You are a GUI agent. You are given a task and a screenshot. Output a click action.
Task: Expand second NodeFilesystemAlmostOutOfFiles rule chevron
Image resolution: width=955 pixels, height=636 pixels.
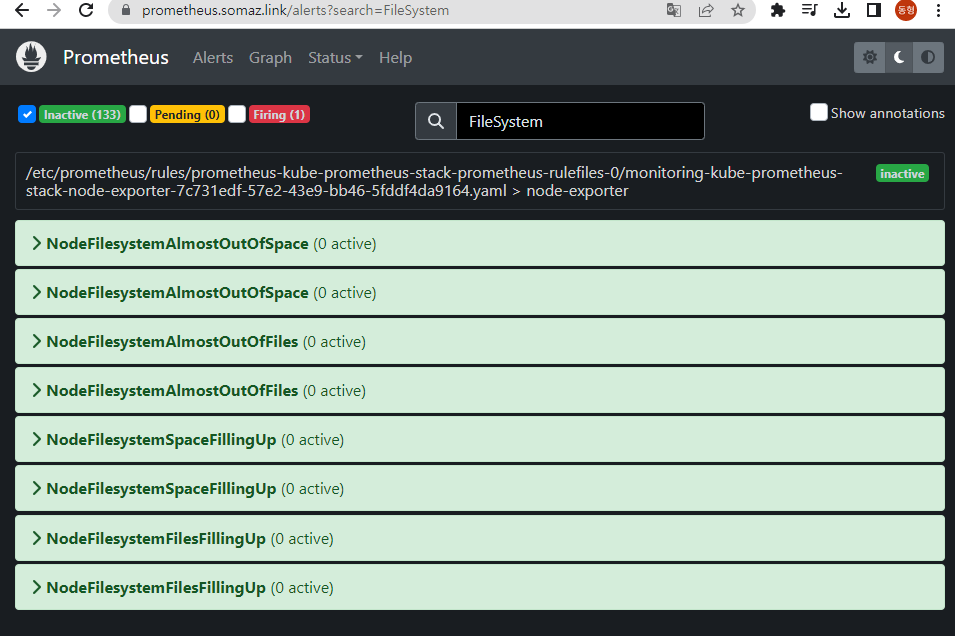(x=37, y=390)
